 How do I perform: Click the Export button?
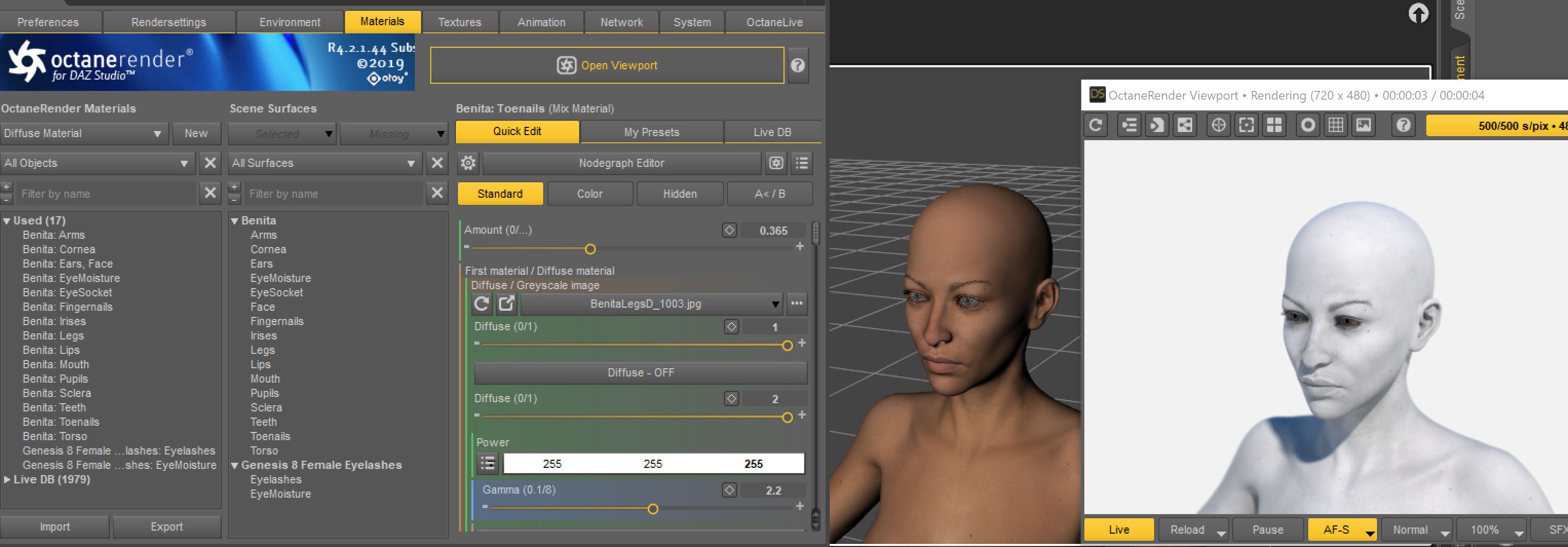pos(167,527)
